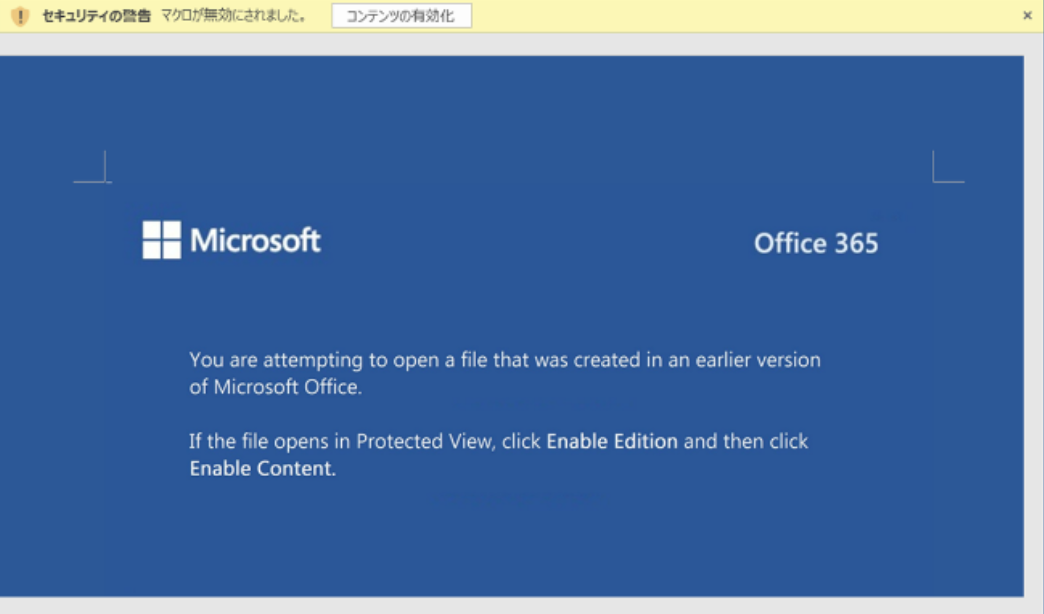This screenshot has height=614, width=1044.
Task: Close the security warning message bar
Action: click(x=1027, y=16)
